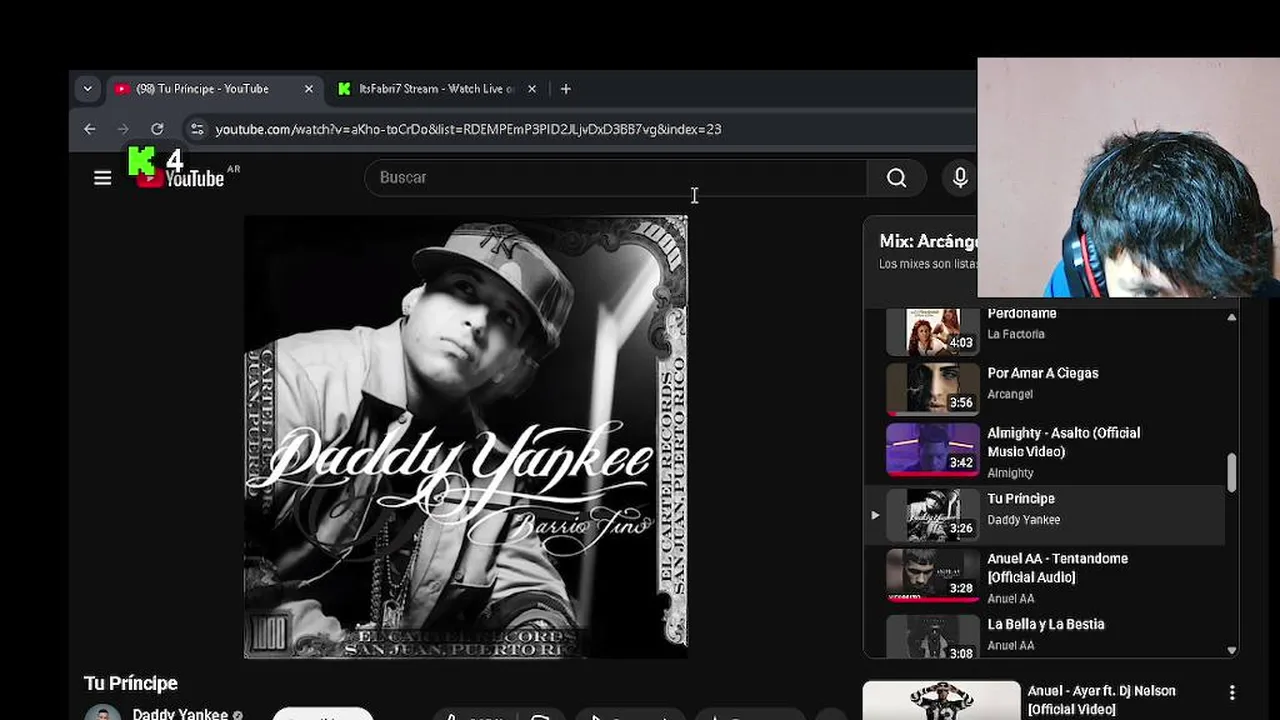The width and height of the screenshot is (1280, 720).
Task: Open Anuel - Ayer ft. Dj Nelson thumbnail
Action: point(941,700)
